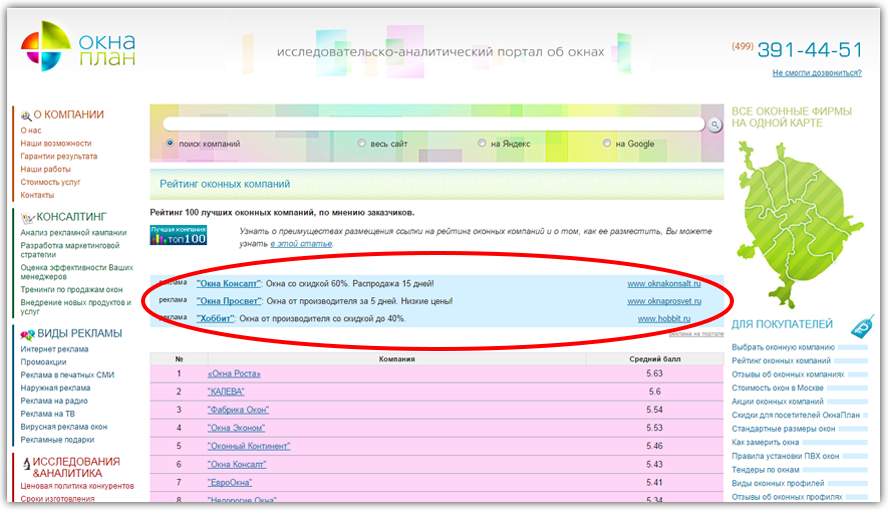
Task: Follow the 'Не смогли дозвониться?' link
Action: point(816,73)
